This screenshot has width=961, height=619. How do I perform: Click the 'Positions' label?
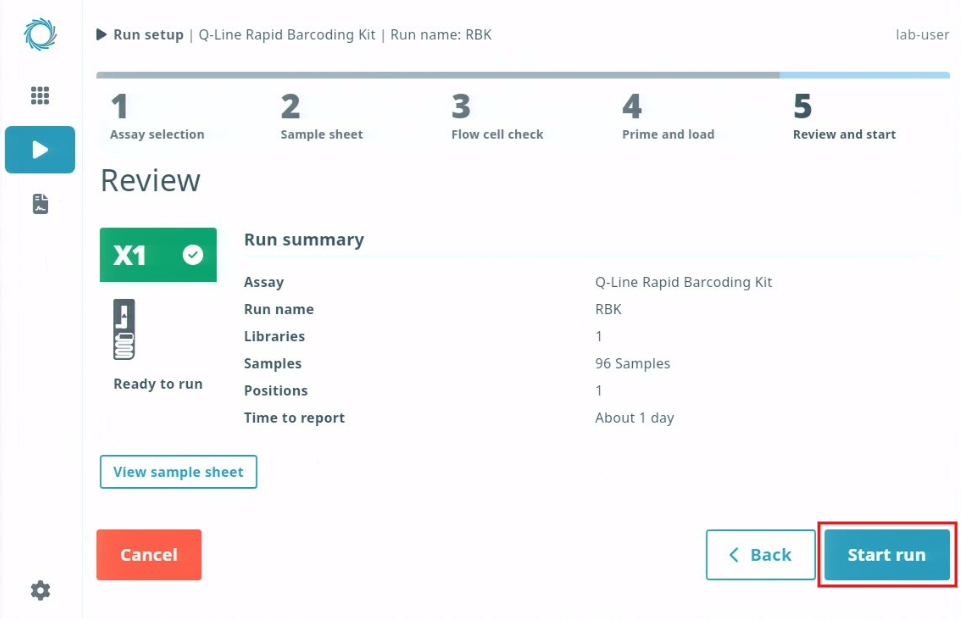click(276, 390)
